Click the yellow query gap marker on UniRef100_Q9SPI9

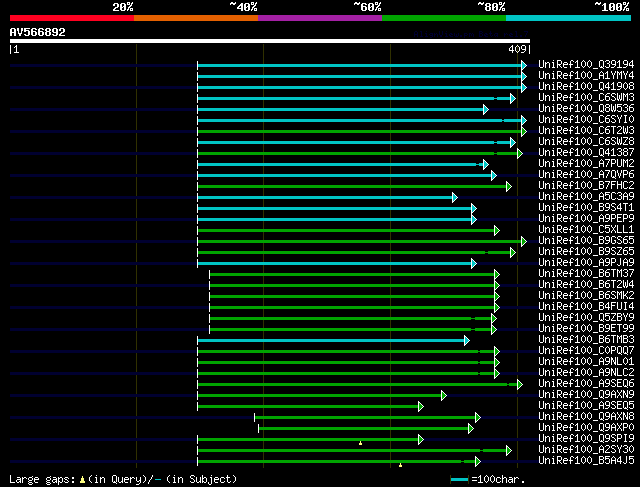(x=360, y=443)
